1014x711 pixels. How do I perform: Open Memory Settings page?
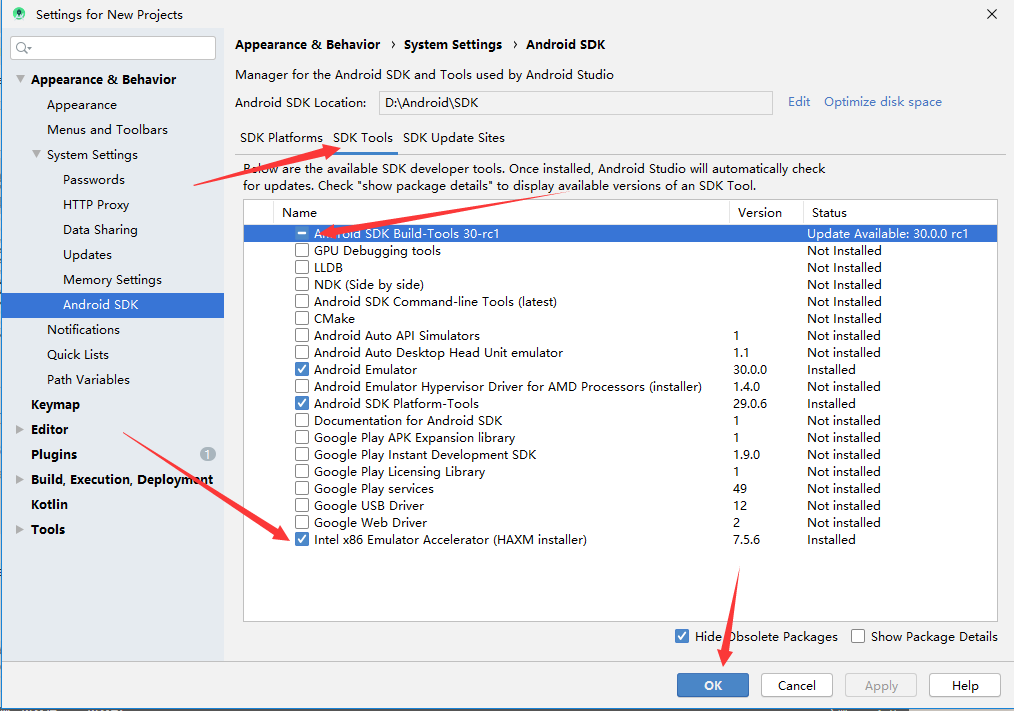(x=113, y=279)
